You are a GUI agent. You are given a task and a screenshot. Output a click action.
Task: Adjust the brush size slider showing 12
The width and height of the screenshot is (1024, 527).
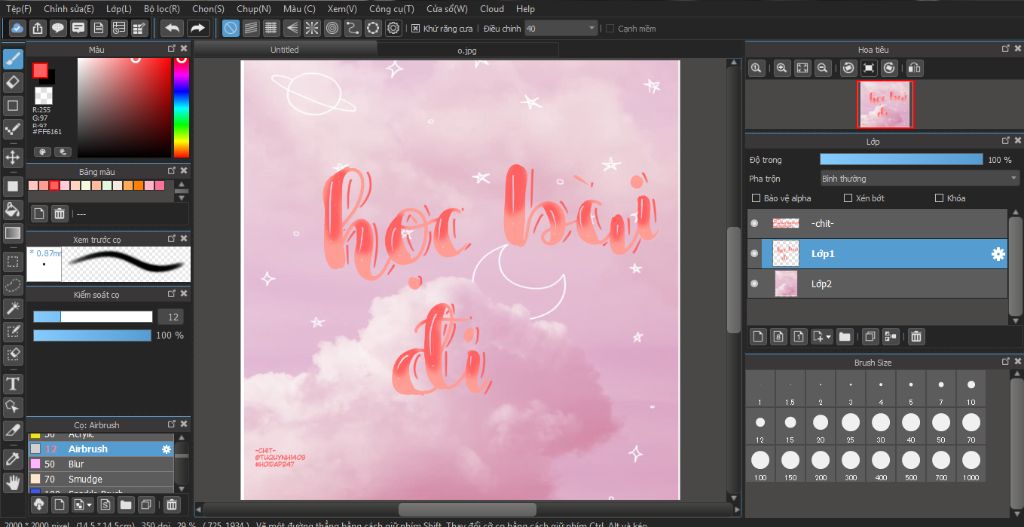pos(93,317)
